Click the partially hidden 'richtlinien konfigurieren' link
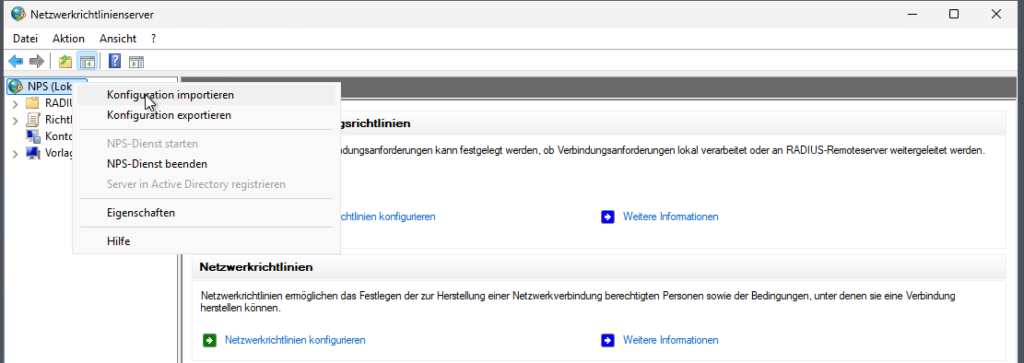Screen dimensions: 1024x363 (x=388, y=216)
